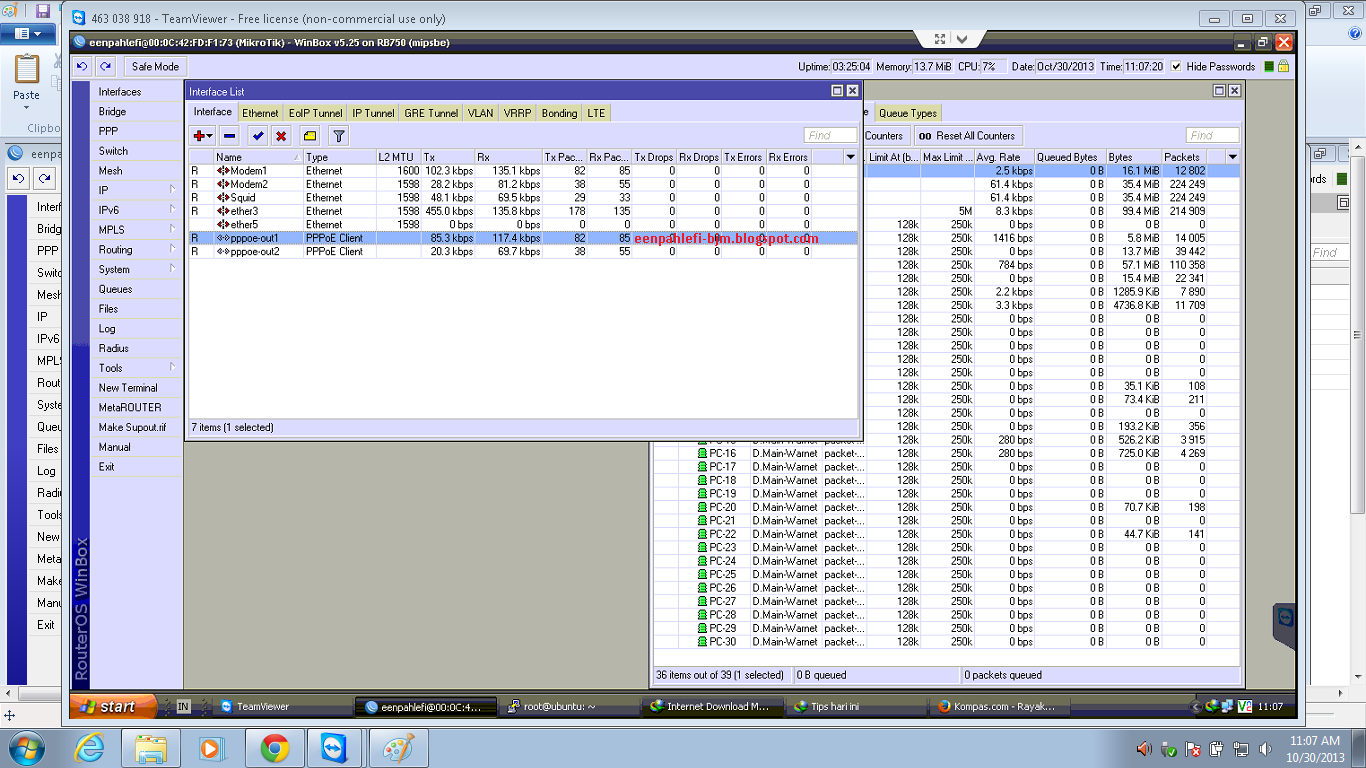Toggle the Hide Passwords checkbox
The height and width of the screenshot is (768, 1366).
pos(1176,67)
